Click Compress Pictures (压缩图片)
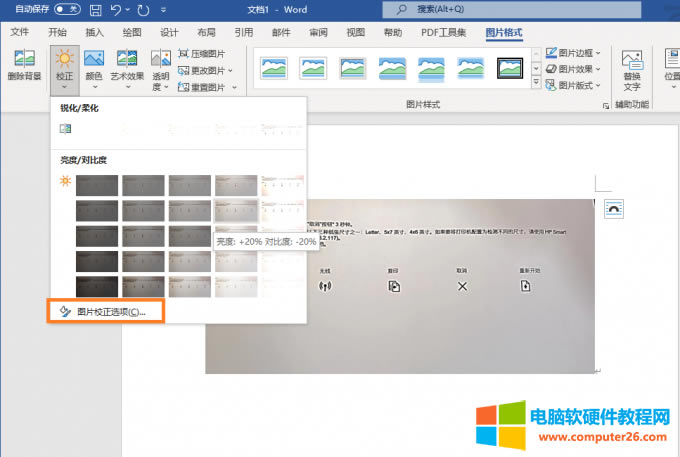 [205, 54]
